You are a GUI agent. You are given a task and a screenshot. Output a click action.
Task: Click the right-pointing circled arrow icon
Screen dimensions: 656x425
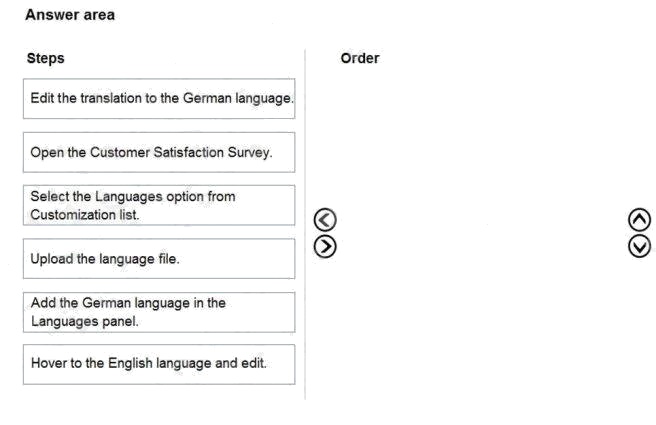pos(325,245)
